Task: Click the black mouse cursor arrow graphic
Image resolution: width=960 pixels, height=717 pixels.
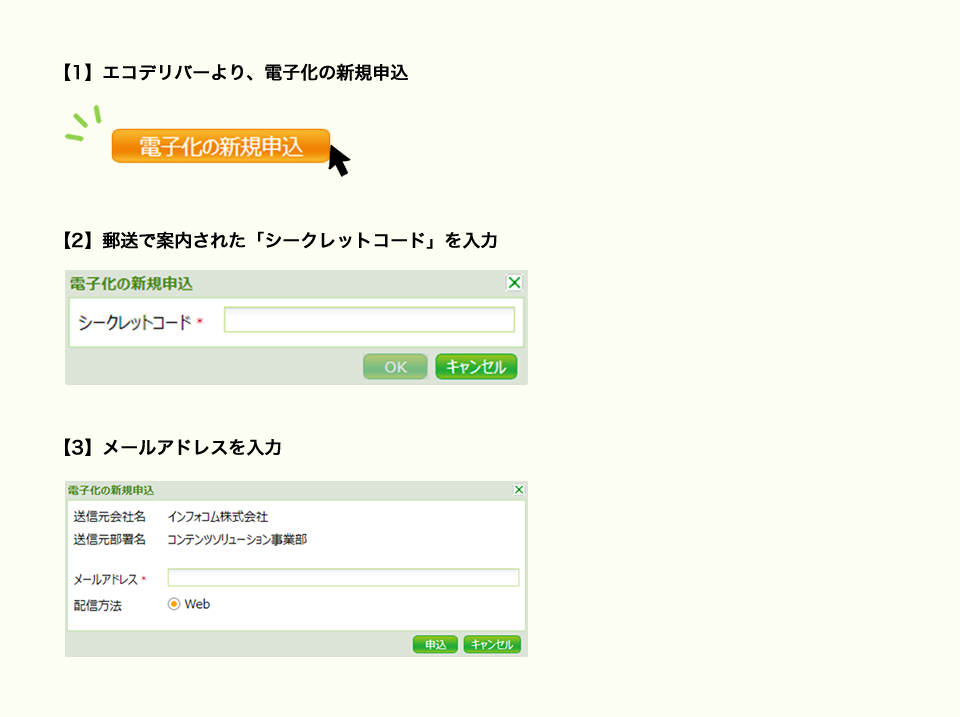Action: 339,160
